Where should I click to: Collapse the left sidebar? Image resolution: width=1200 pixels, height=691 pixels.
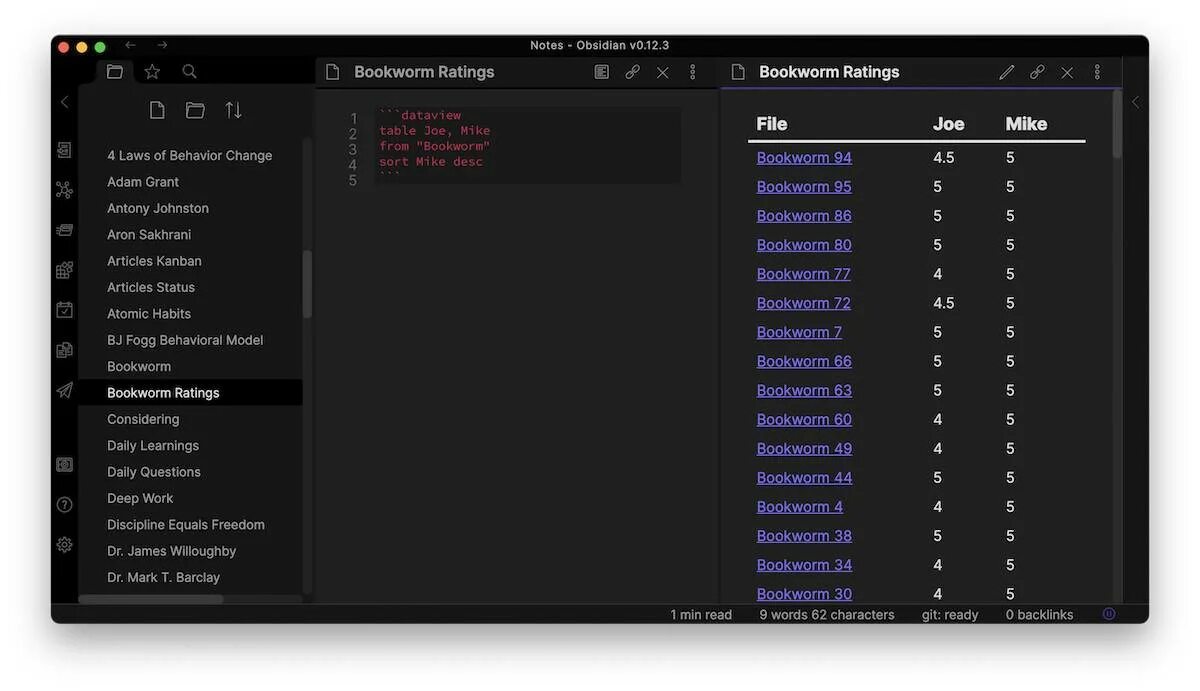click(x=65, y=102)
